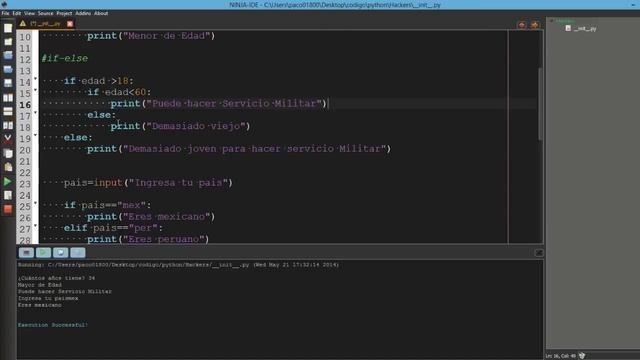Collapse the project tree root node arrow
Viewport: 640px width, 360px height.
point(551,20)
